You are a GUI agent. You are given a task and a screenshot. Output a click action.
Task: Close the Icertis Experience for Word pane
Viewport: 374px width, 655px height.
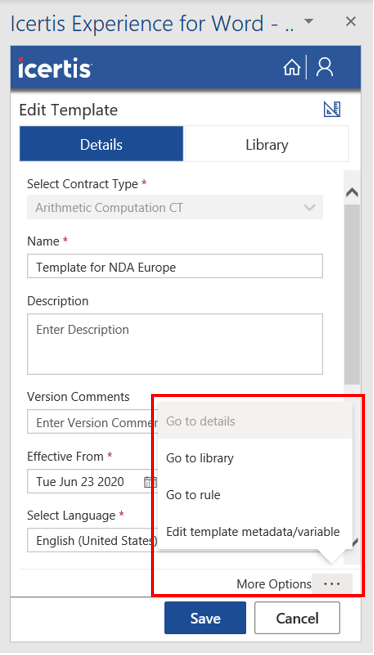point(351,21)
